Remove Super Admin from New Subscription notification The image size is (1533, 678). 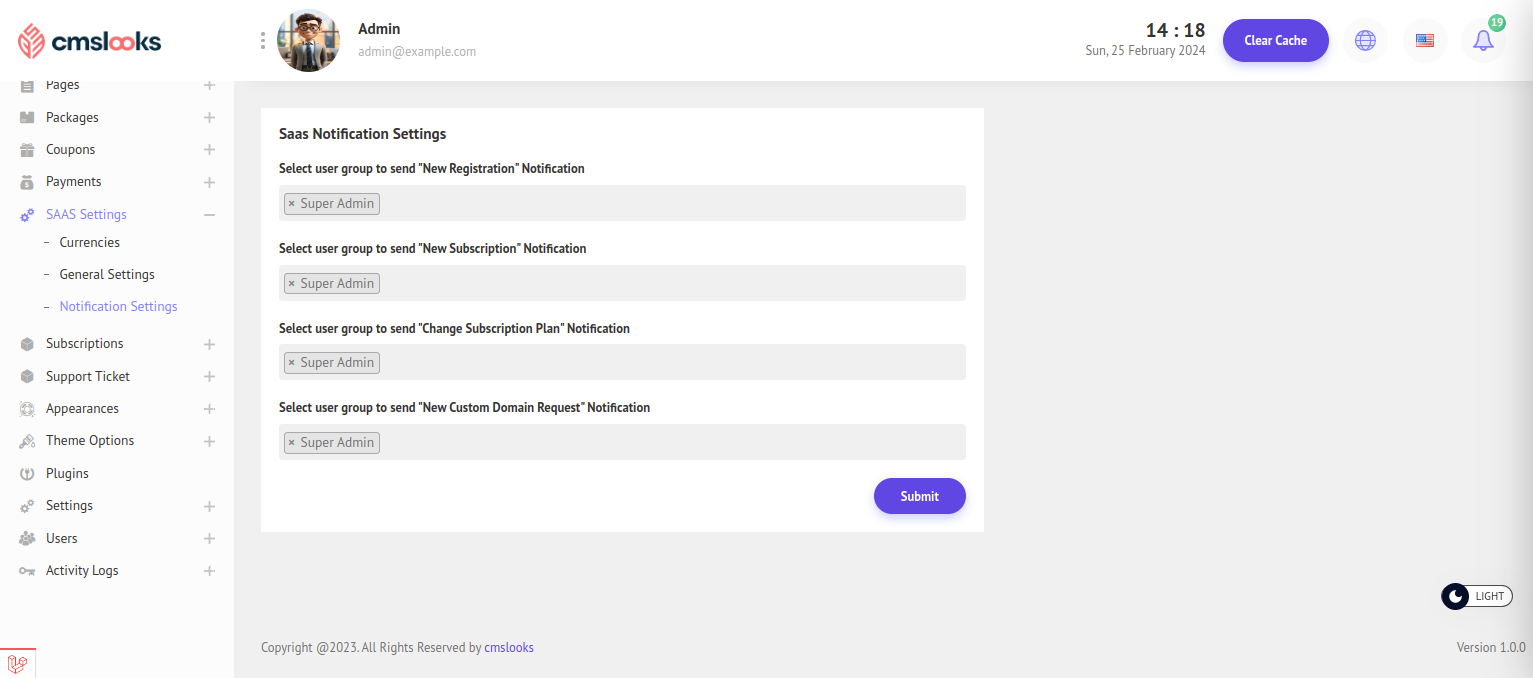pyautogui.click(x=291, y=284)
